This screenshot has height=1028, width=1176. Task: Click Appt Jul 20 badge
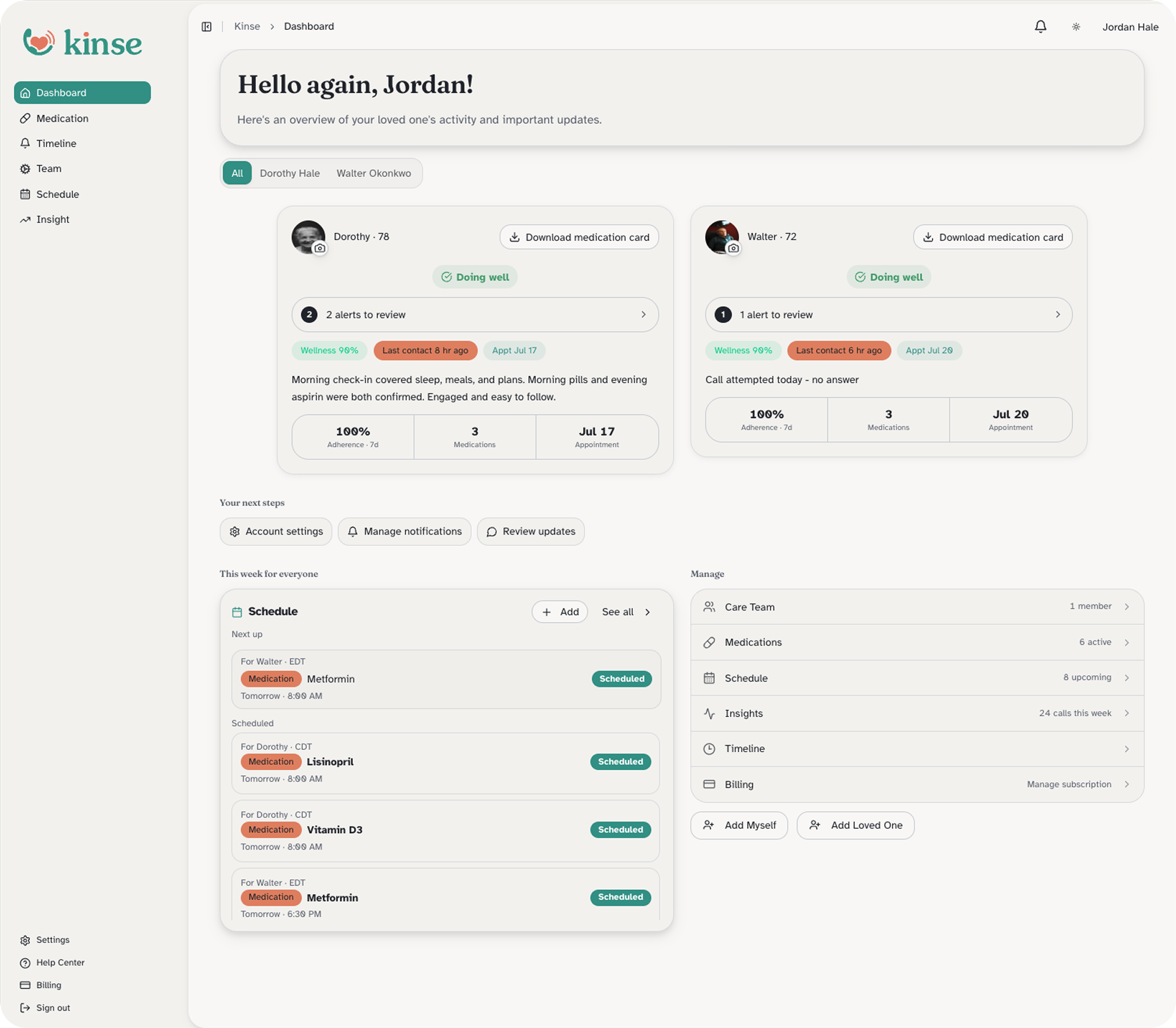929,350
